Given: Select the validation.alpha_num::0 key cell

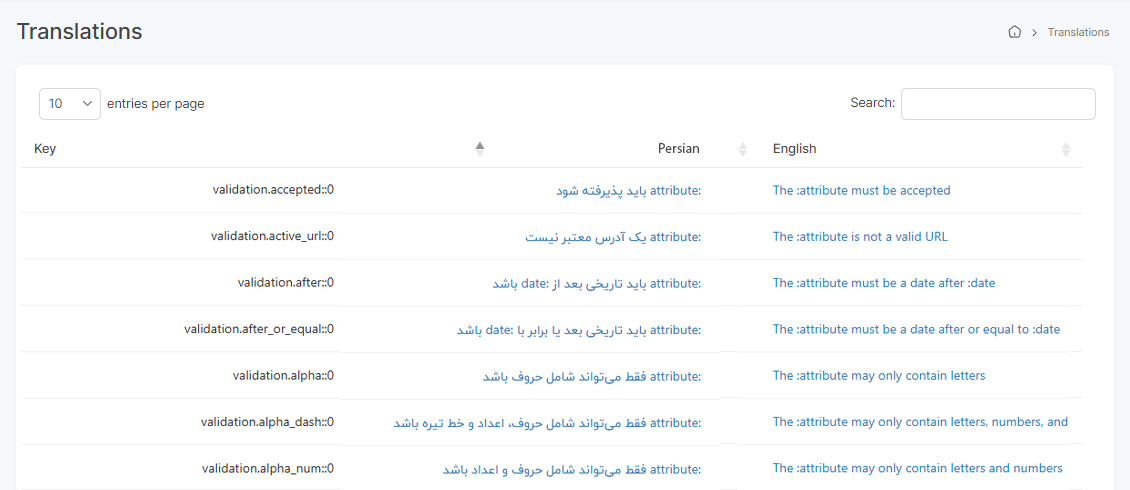Looking at the screenshot, I should click(268, 468).
